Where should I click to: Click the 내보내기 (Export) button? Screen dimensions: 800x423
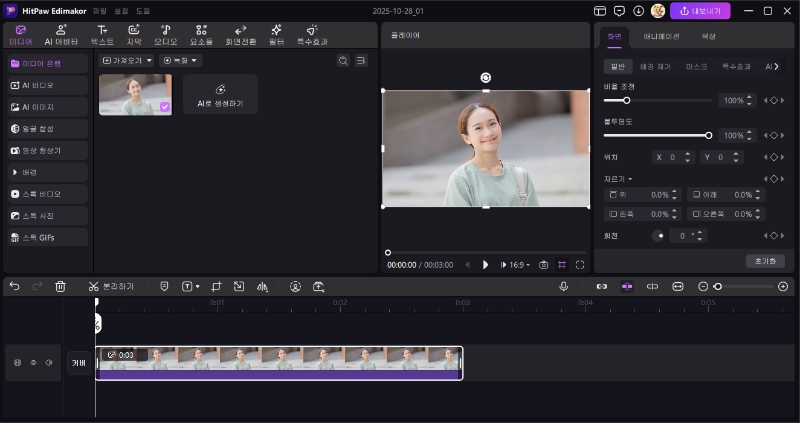click(700, 11)
